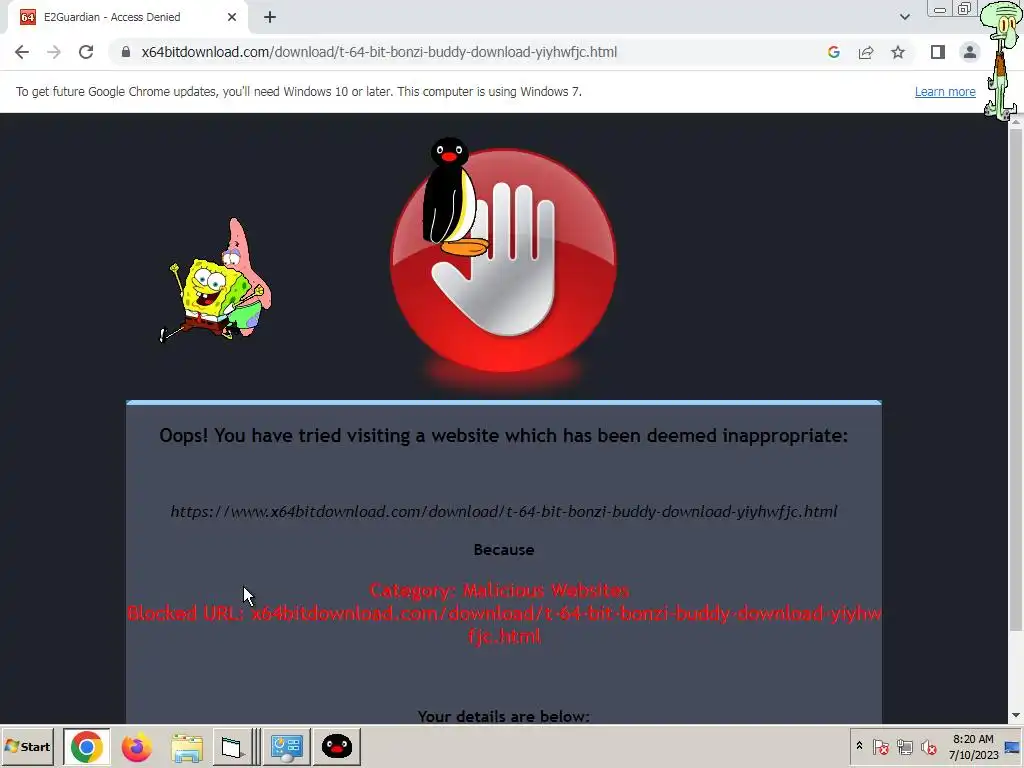Open the Chrome side panel
1024x768 pixels.
(x=938, y=52)
